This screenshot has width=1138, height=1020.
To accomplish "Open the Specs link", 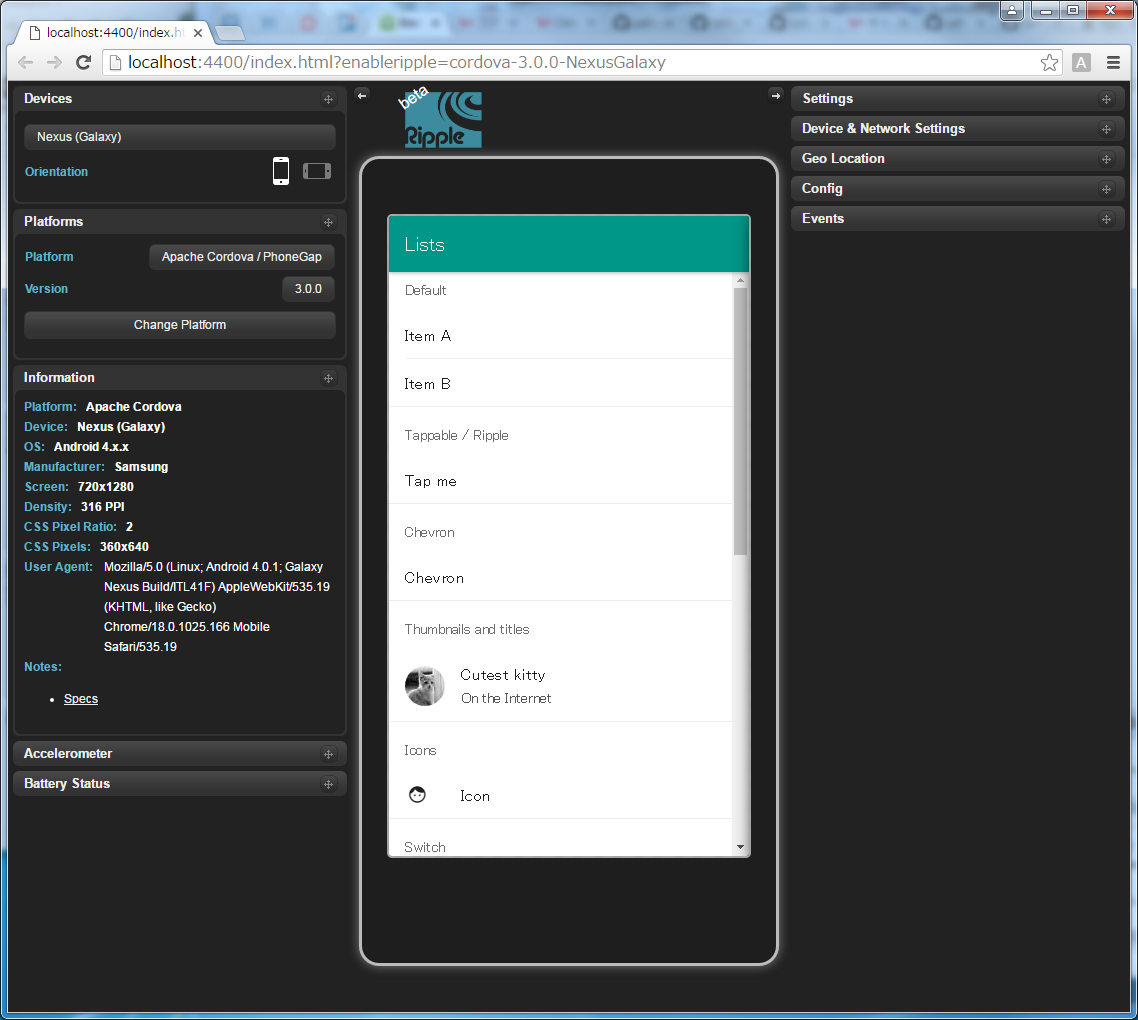I will [81, 699].
